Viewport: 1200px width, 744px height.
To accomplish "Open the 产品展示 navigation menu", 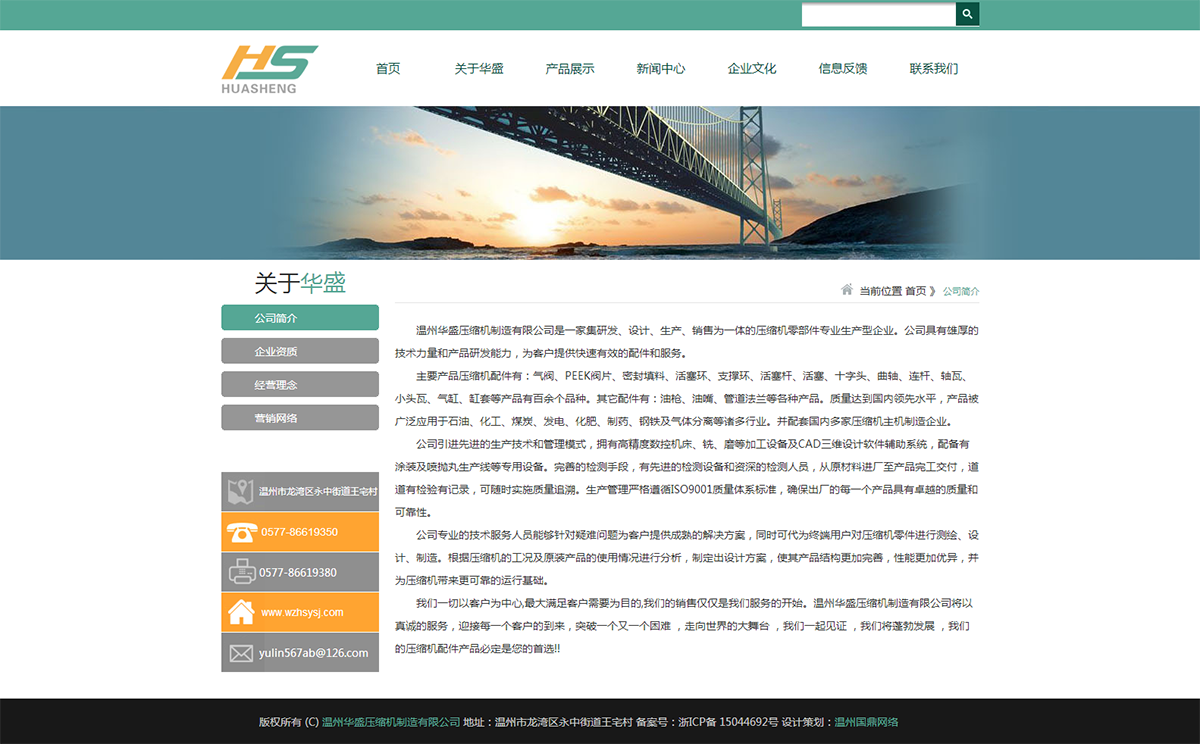I will tap(568, 68).
